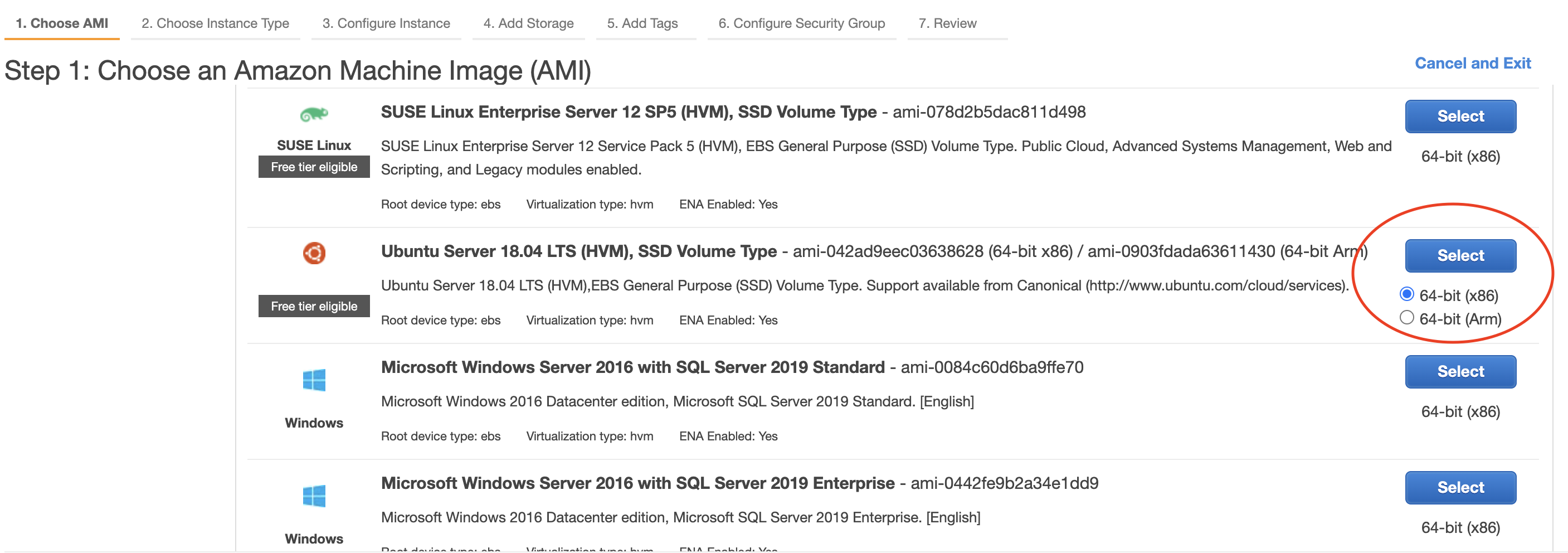Switch to Configure Instance step
Viewport: 1568px width, 553px height.
pyautogui.click(x=386, y=23)
